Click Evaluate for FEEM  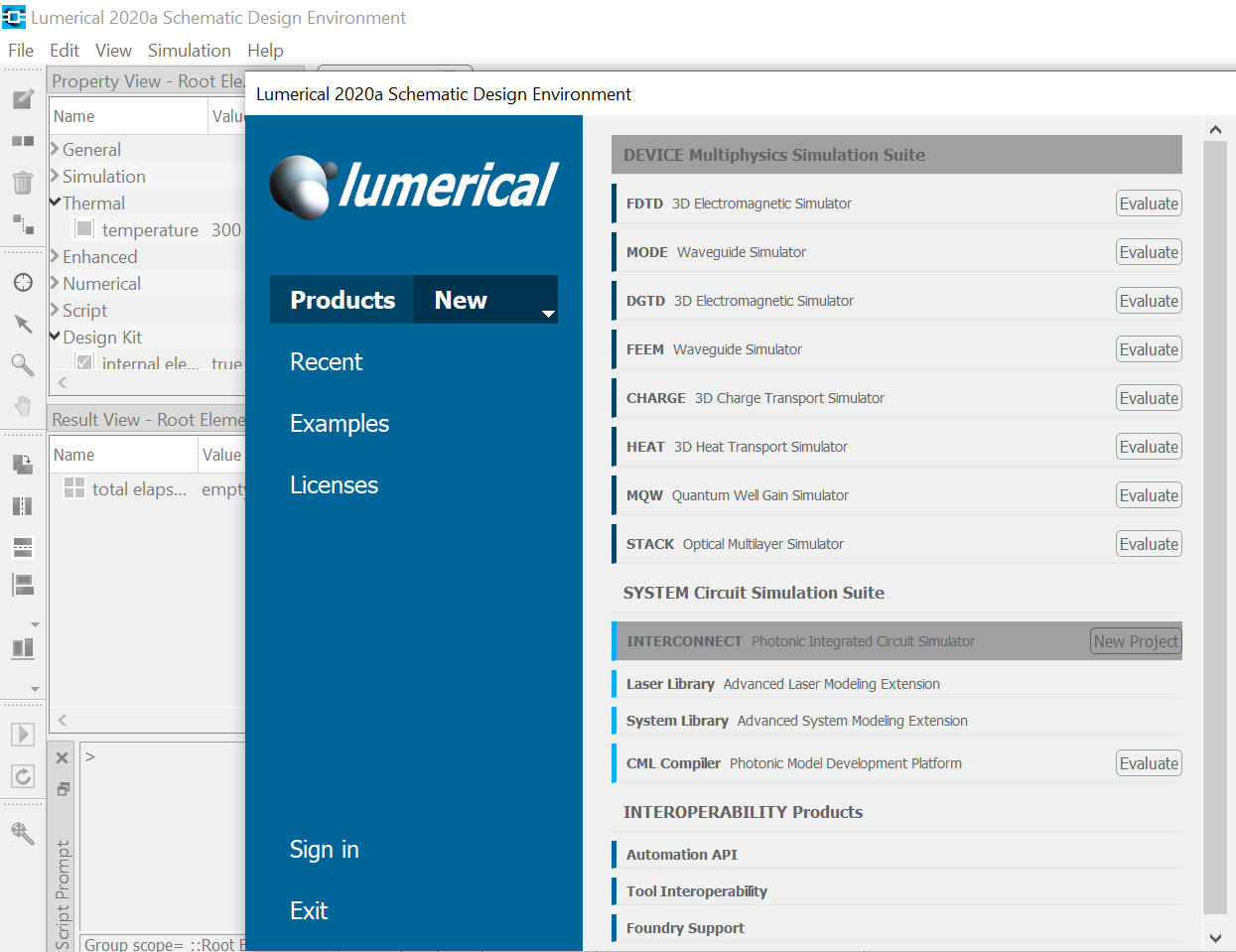point(1149,349)
